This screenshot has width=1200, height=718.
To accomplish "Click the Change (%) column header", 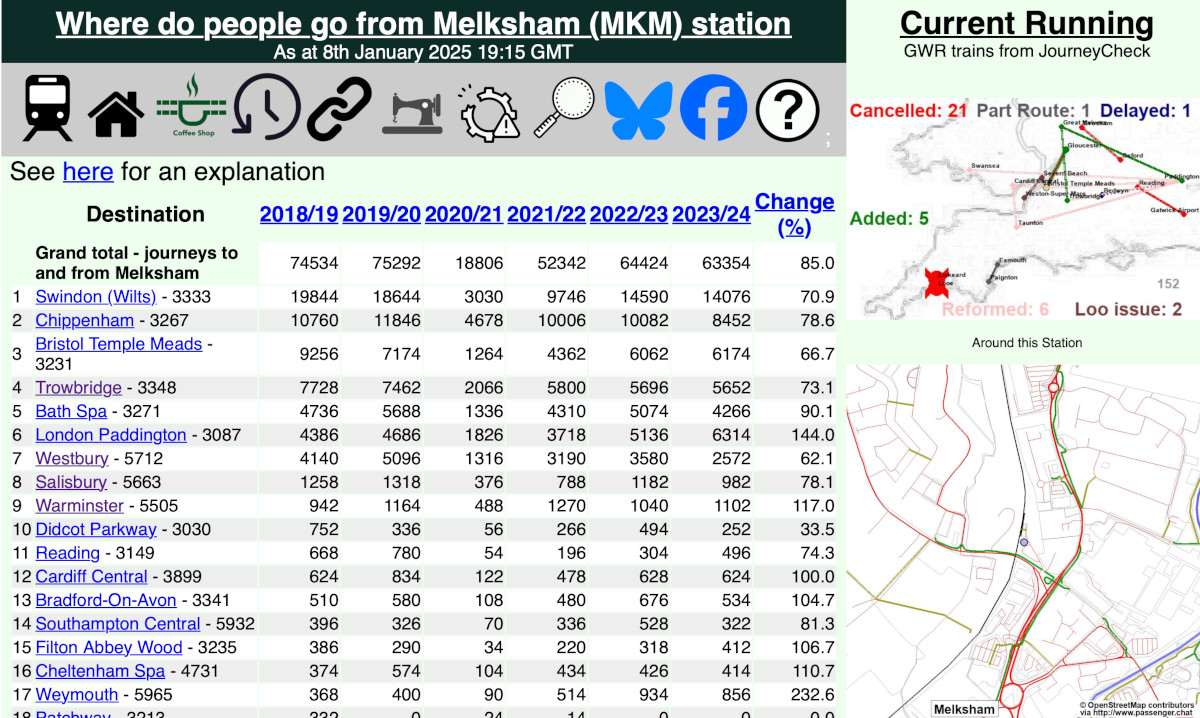I will pos(794,214).
